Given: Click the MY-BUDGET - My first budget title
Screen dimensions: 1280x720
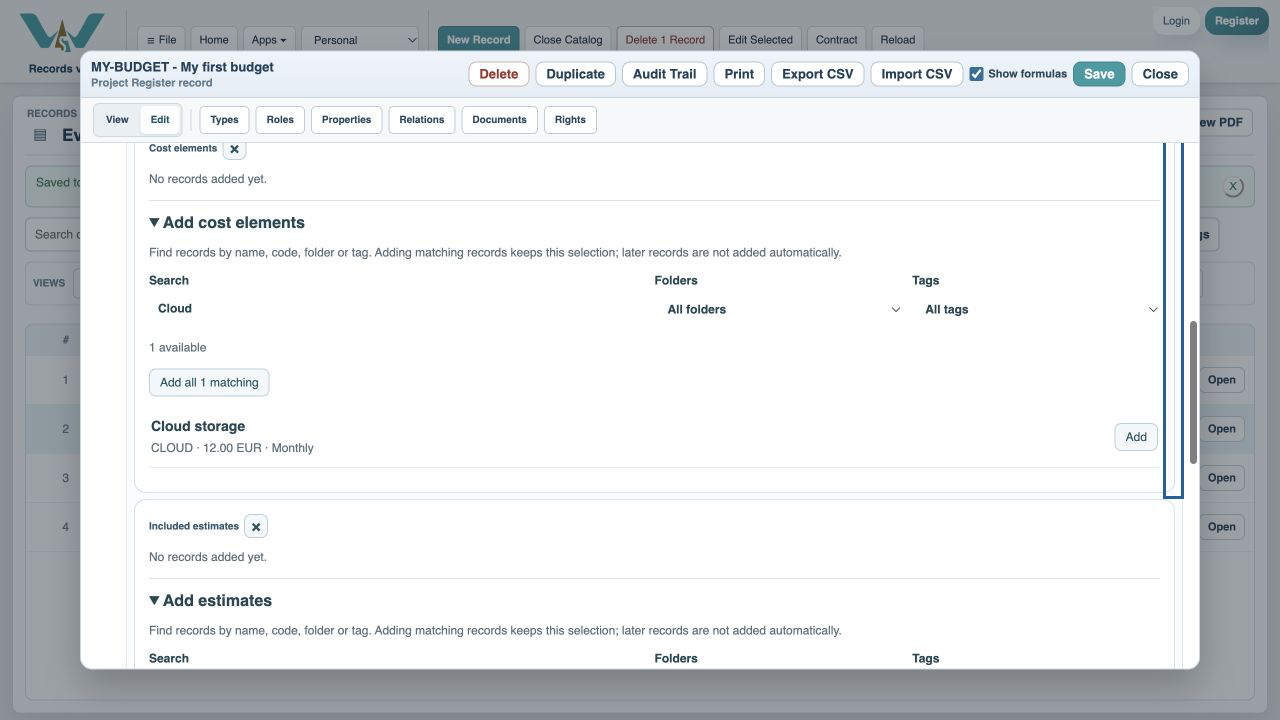Looking at the screenshot, I should coord(182,67).
